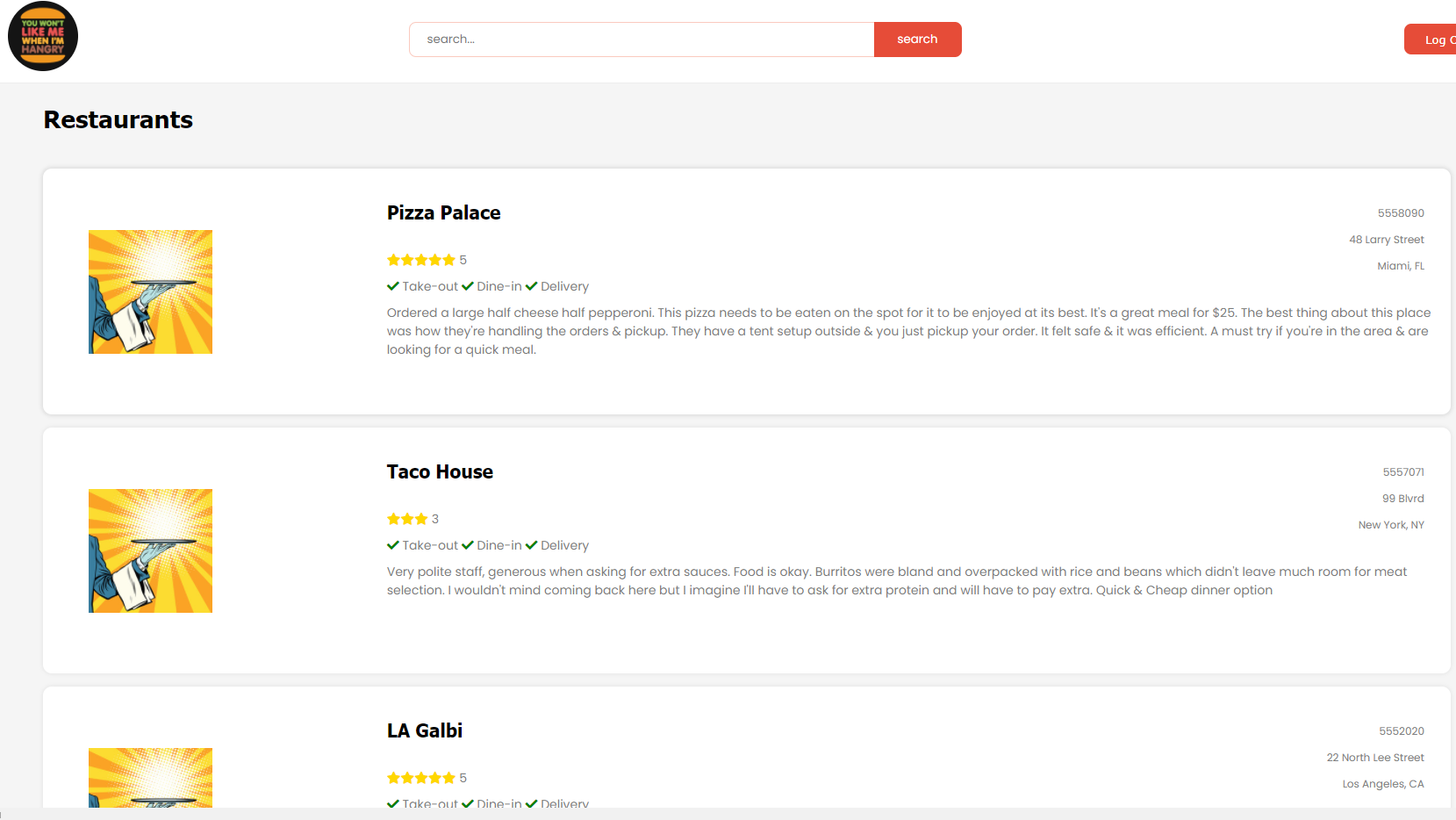The width and height of the screenshot is (1456, 820).
Task: Click Pizza Palace Dine-in checkmark icon
Action: point(468,286)
